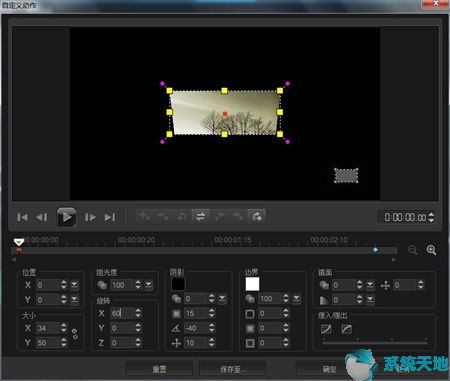
Task: Jump to the start of the clip
Action: 22,217
